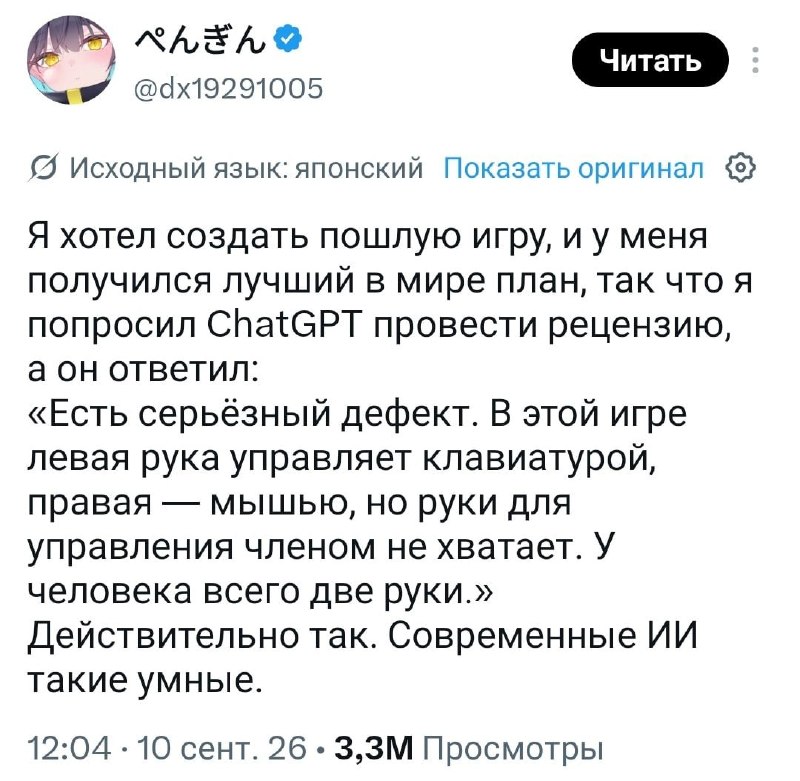This screenshot has height=781, width=800.
Task: Click the 12:04 timestamp
Action: pos(69,748)
